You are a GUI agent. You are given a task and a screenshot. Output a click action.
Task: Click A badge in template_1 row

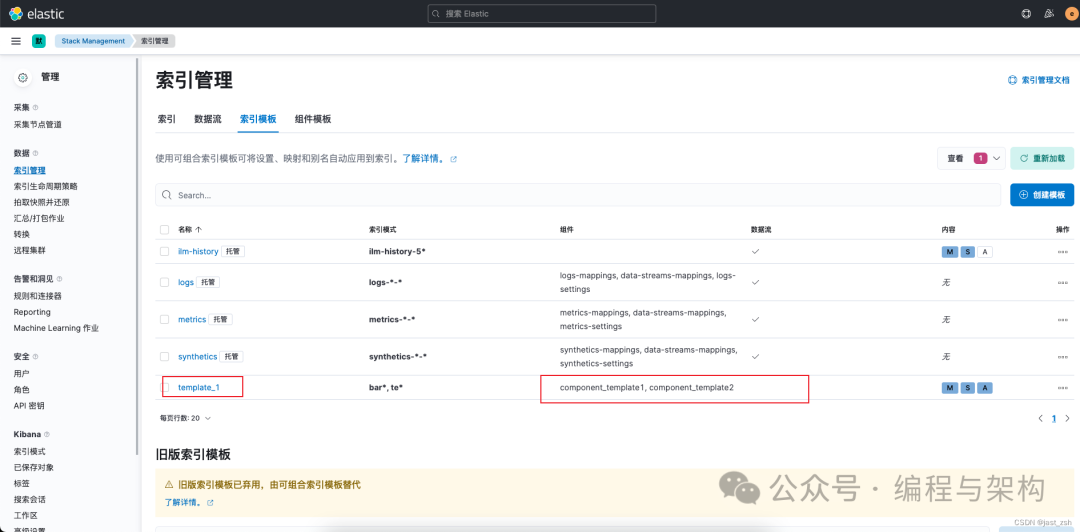[x=985, y=388]
